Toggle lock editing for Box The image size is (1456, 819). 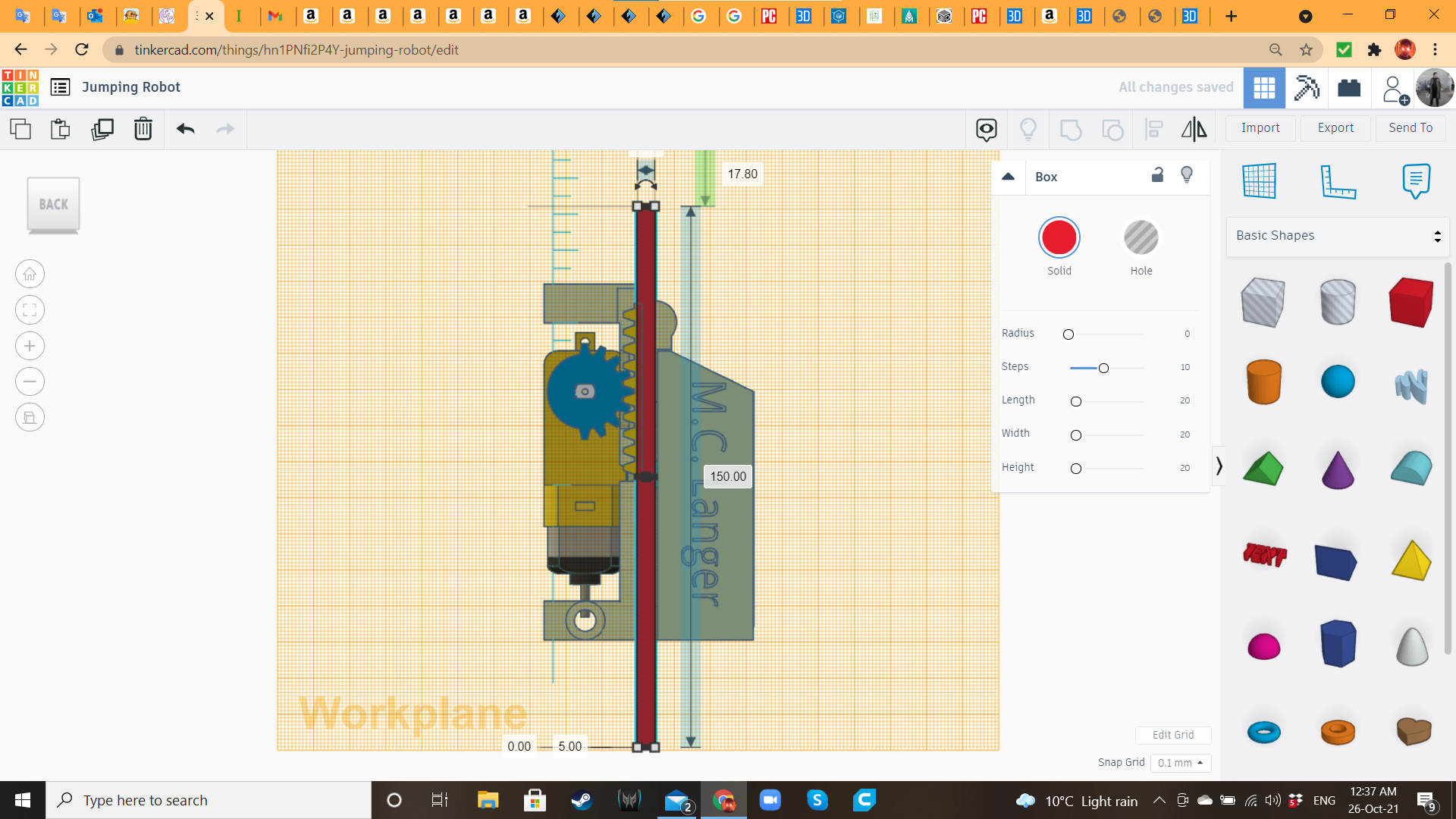pos(1157,175)
